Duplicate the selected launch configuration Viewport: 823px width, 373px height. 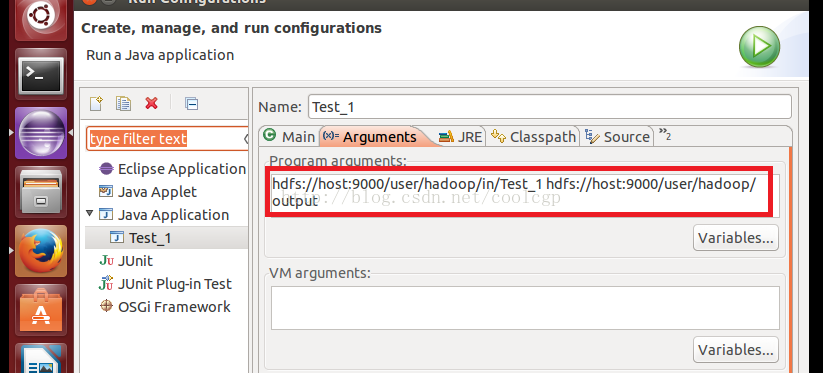[x=124, y=103]
